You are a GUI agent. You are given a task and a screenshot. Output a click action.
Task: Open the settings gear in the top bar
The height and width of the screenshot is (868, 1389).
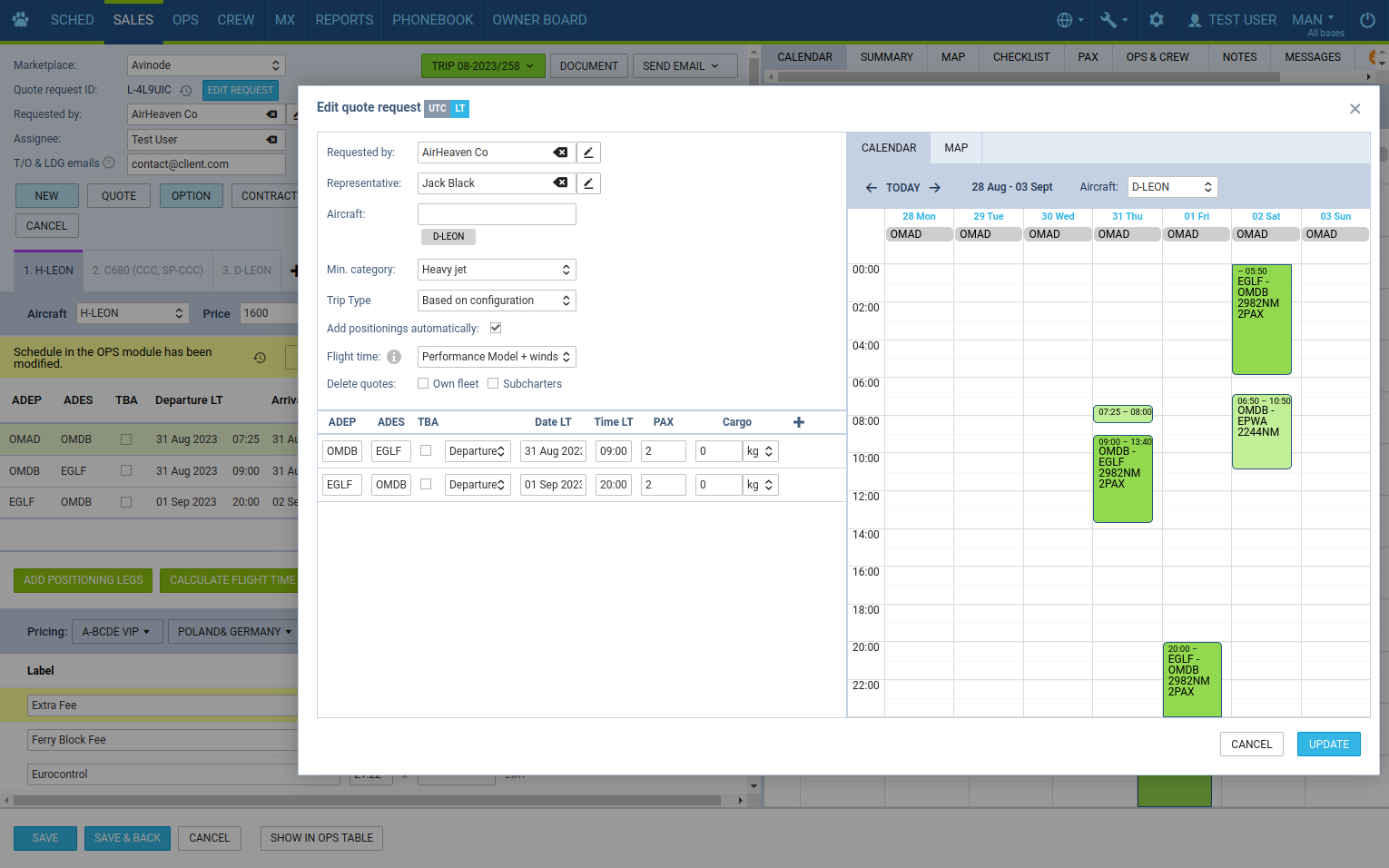click(x=1156, y=20)
